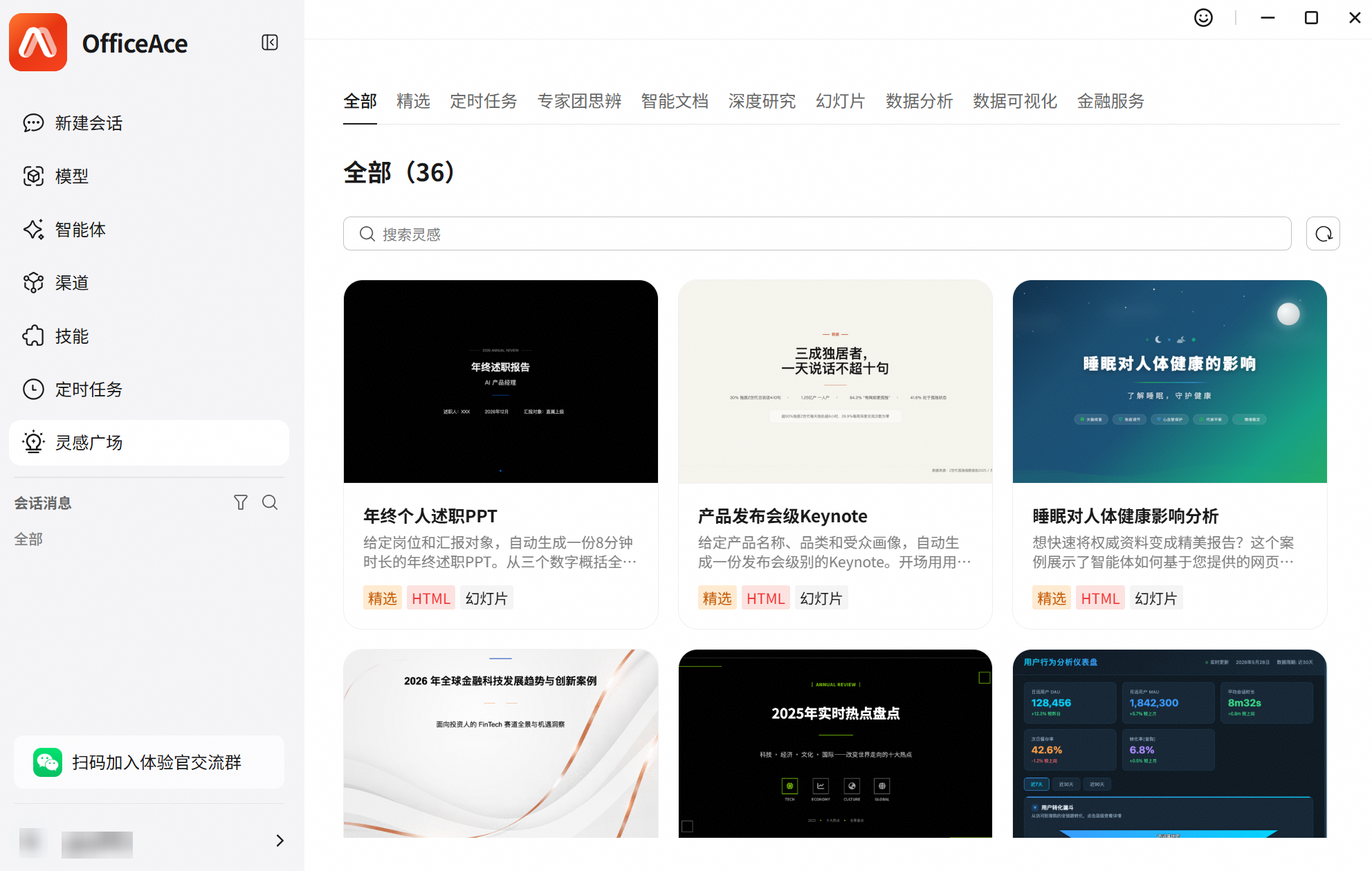Click 精选 tag on 产品发布会级Keynote card
The width and height of the screenshot is (1372, 871).
point(717,598)
